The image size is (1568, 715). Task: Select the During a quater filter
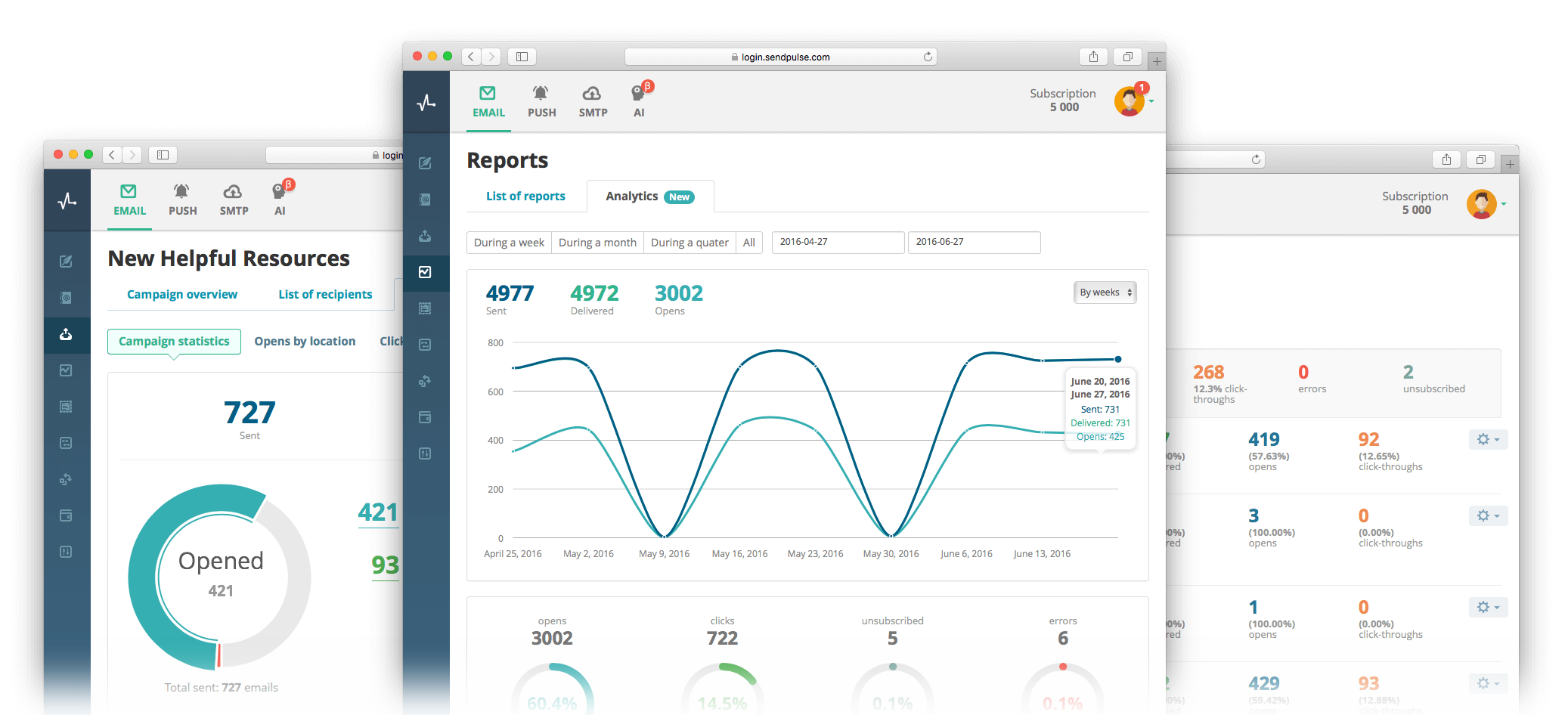click(689, 243)
